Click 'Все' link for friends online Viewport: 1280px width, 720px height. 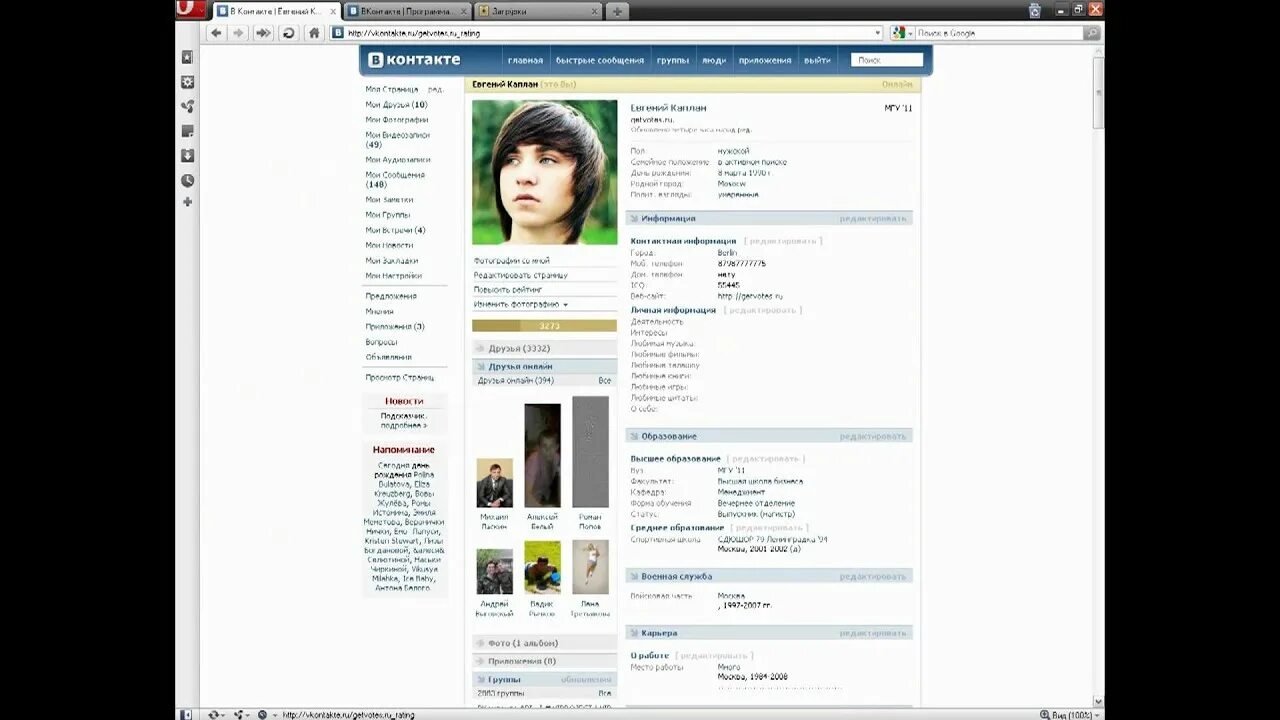coord(604,381)
